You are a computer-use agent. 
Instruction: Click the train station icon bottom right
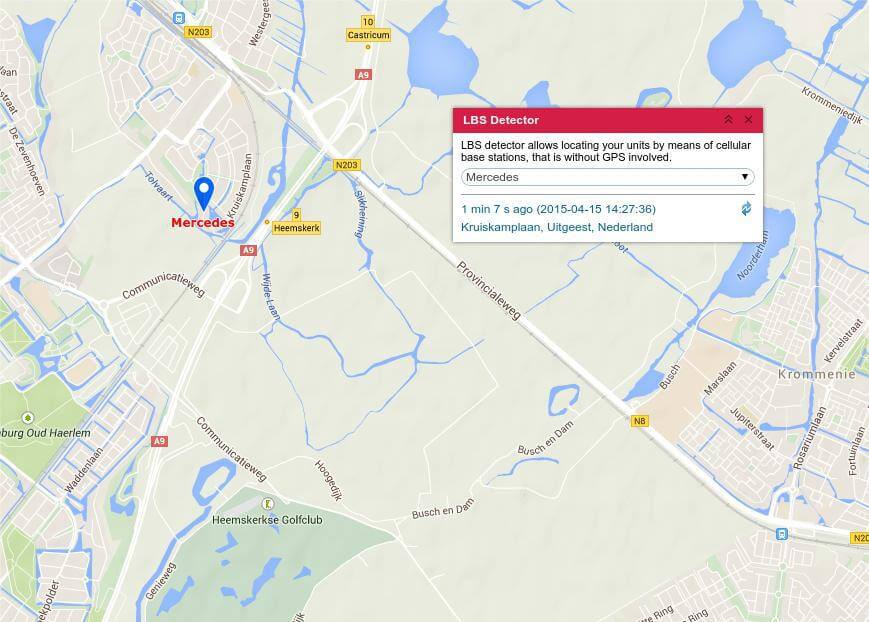point(782,534)
